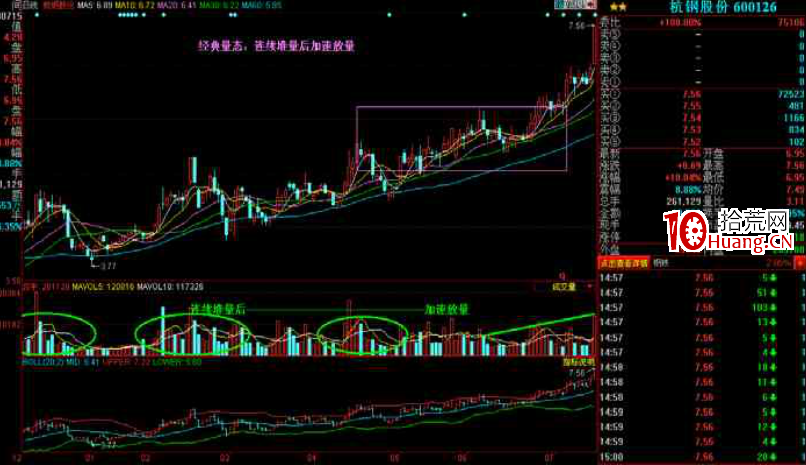This screenshot has height=465, width=806.
Task: Click the total volume 261,129 value
Action: click(x=684, y=201)
